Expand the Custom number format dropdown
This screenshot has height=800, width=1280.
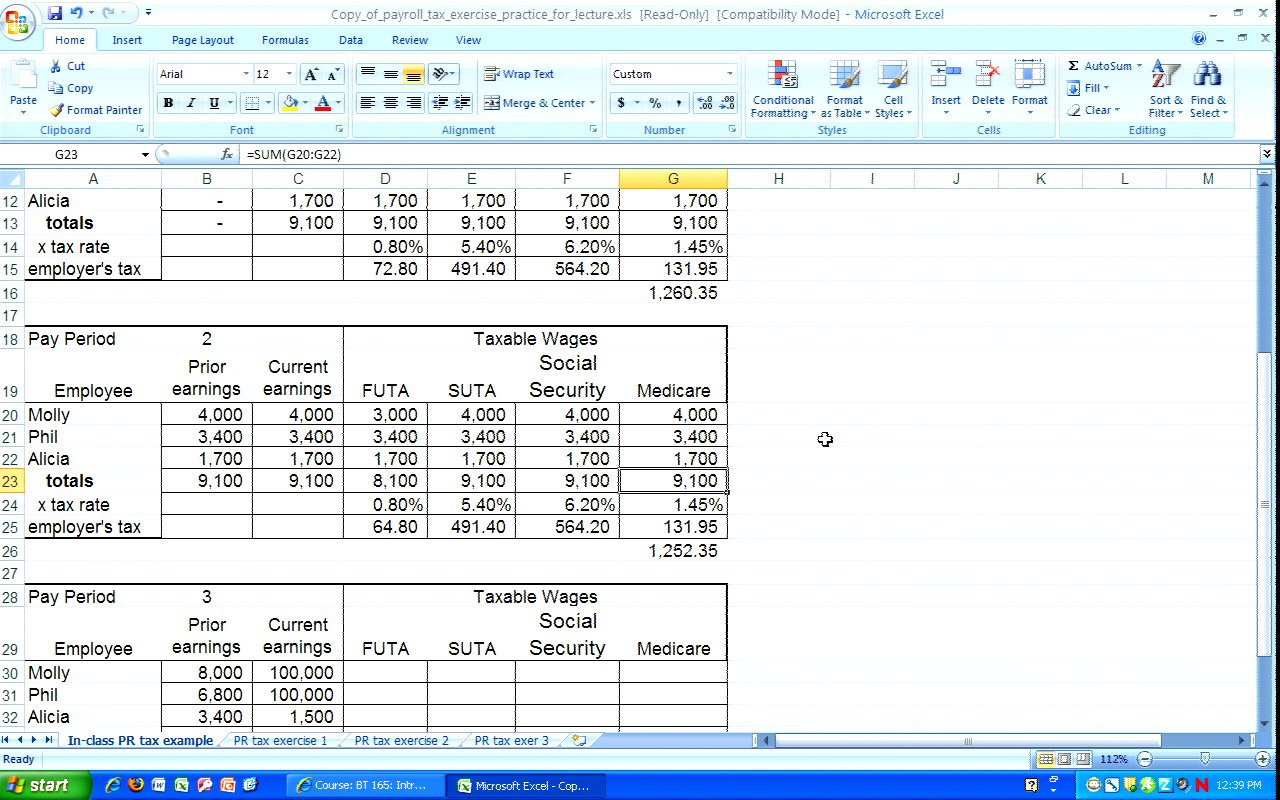tap(729, 74)
